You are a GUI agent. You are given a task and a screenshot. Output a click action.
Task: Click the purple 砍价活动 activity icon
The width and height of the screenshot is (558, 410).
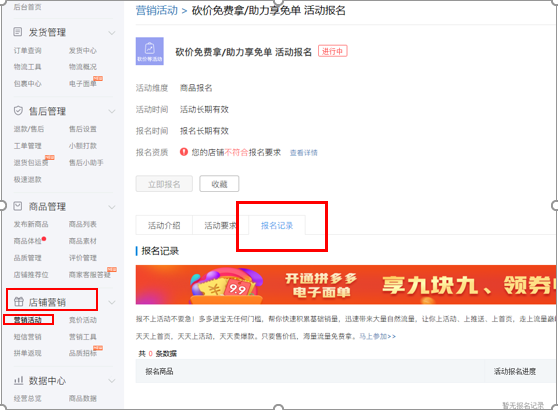click(x=149, y=51)
